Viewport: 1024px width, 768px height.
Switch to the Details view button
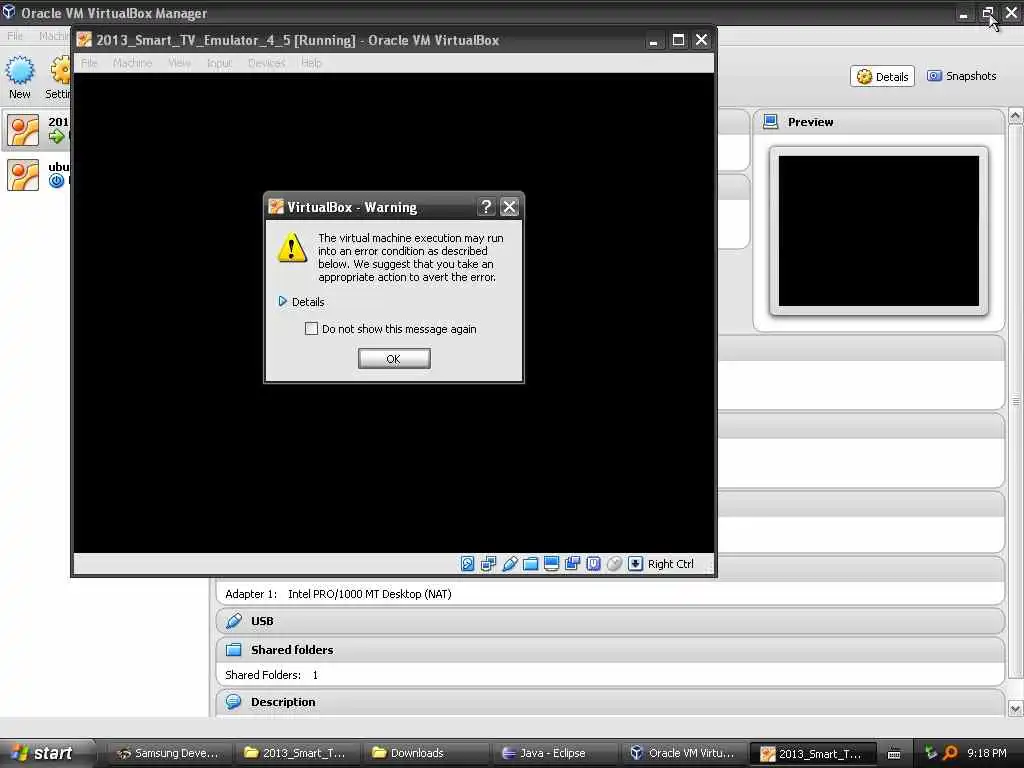(x=882, y=76)
